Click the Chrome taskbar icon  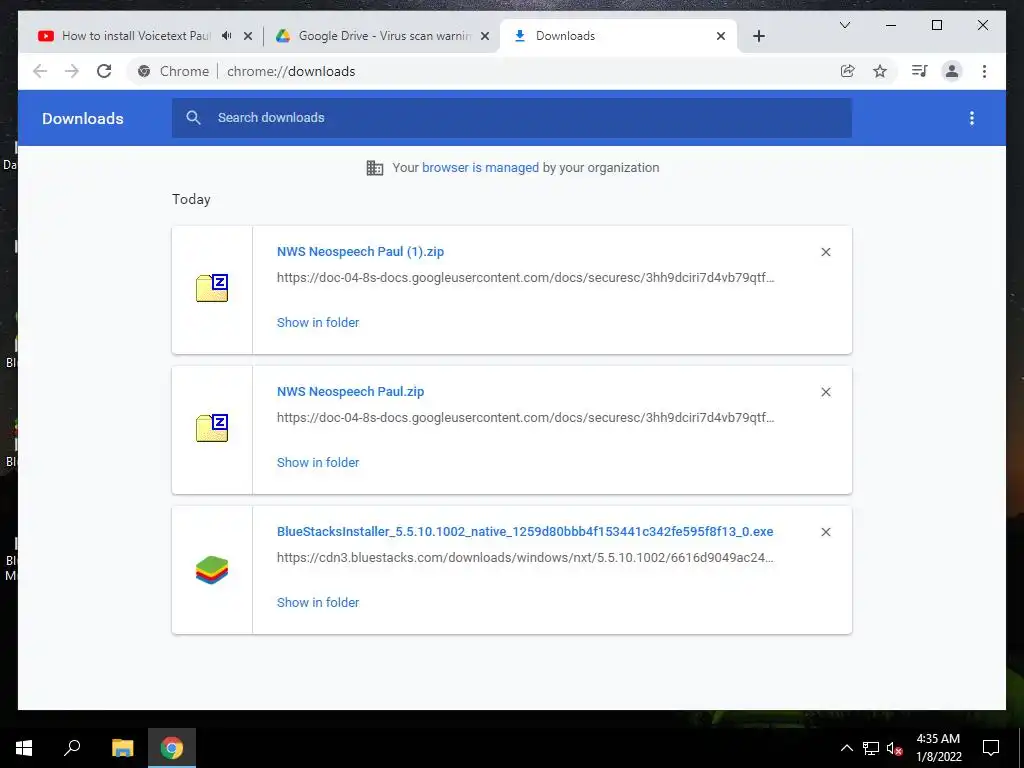tap(172, 748)
